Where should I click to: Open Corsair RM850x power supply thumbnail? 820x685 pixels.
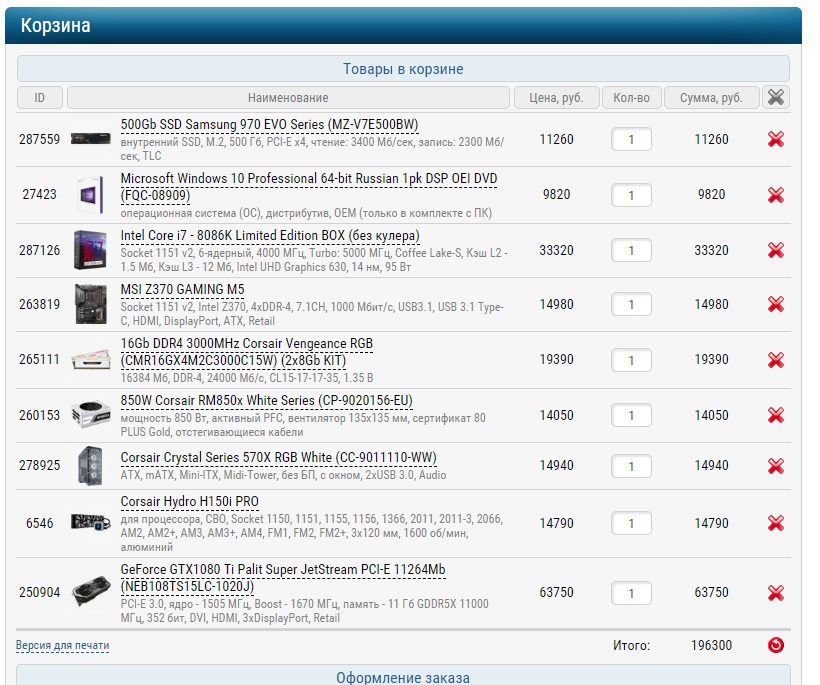pyautogui.click(x=90, y=415)
